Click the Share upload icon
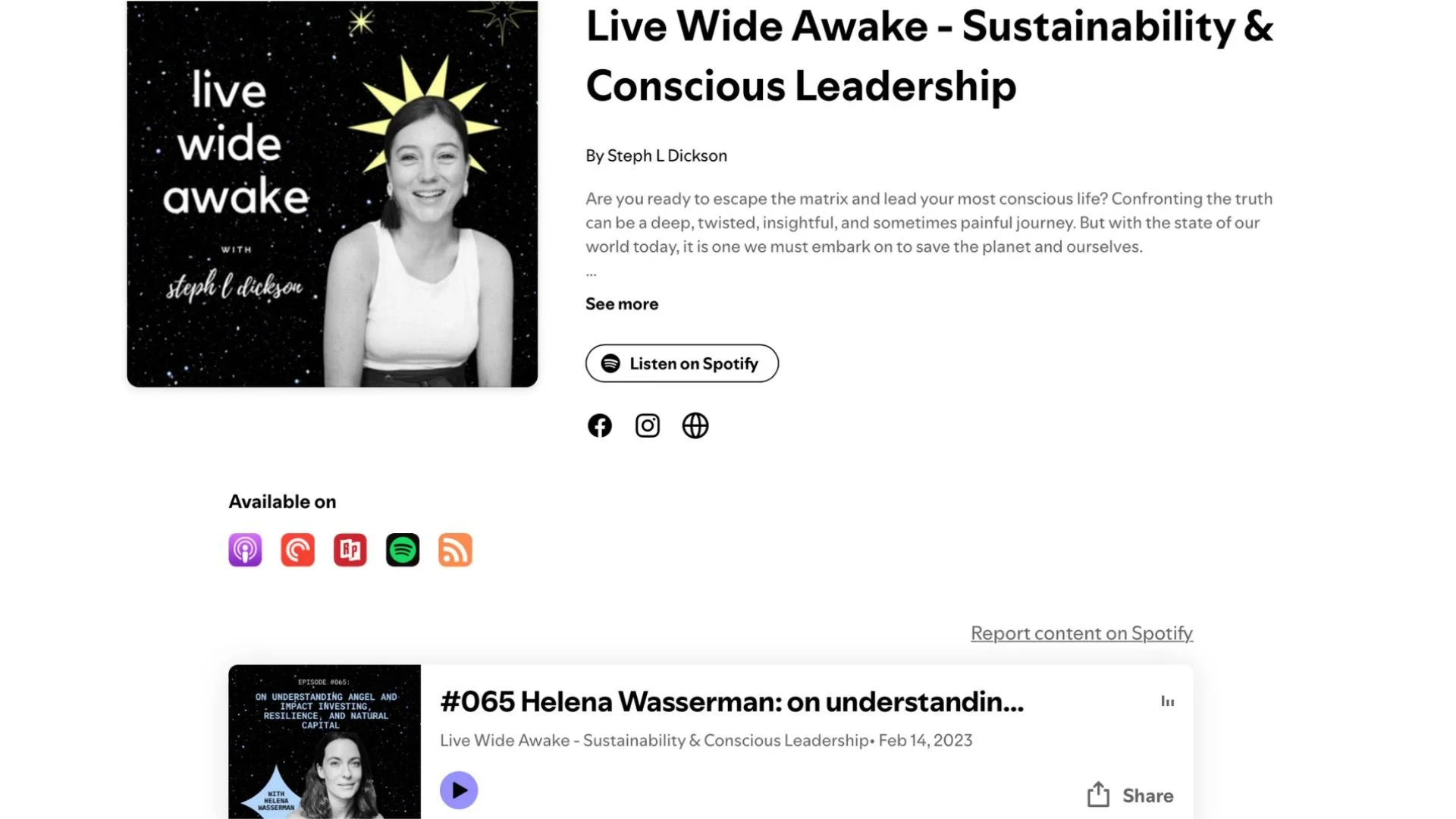This screenshot has height=819, width=1456. pyautogui.click(x=1098, y=794)
